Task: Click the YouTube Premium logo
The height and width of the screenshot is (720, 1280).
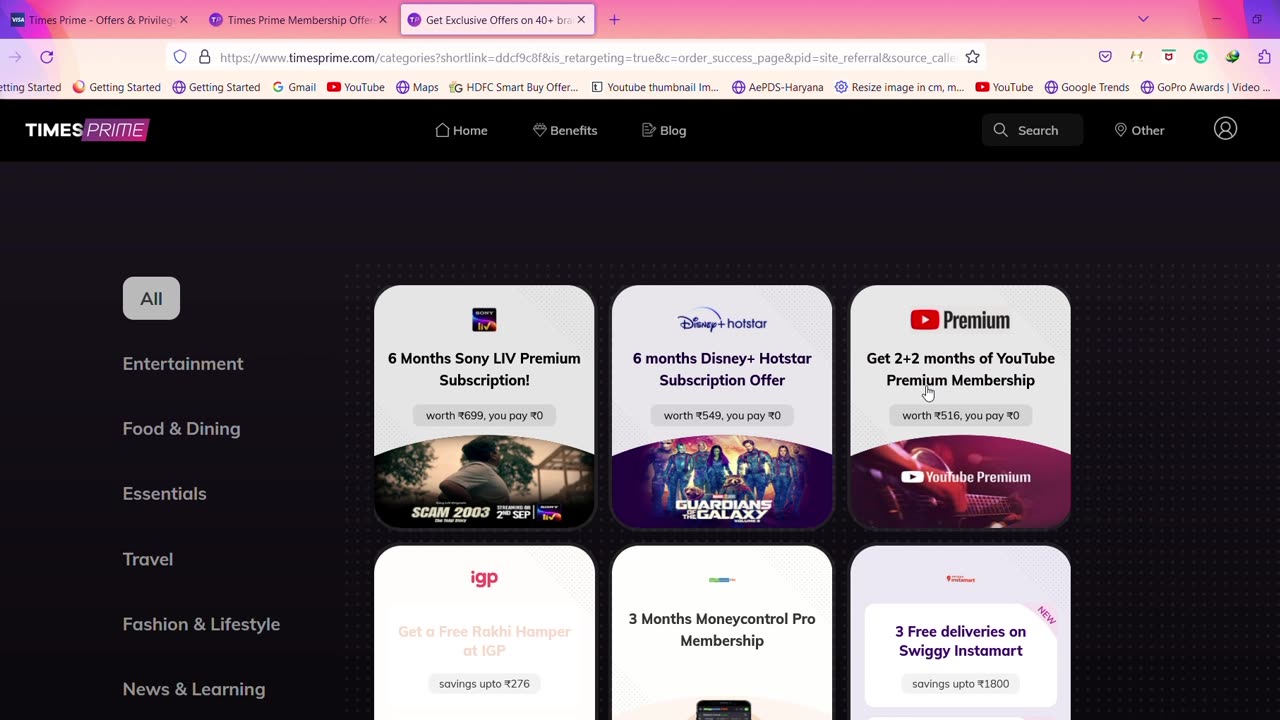Action: [x=960, y=320]
